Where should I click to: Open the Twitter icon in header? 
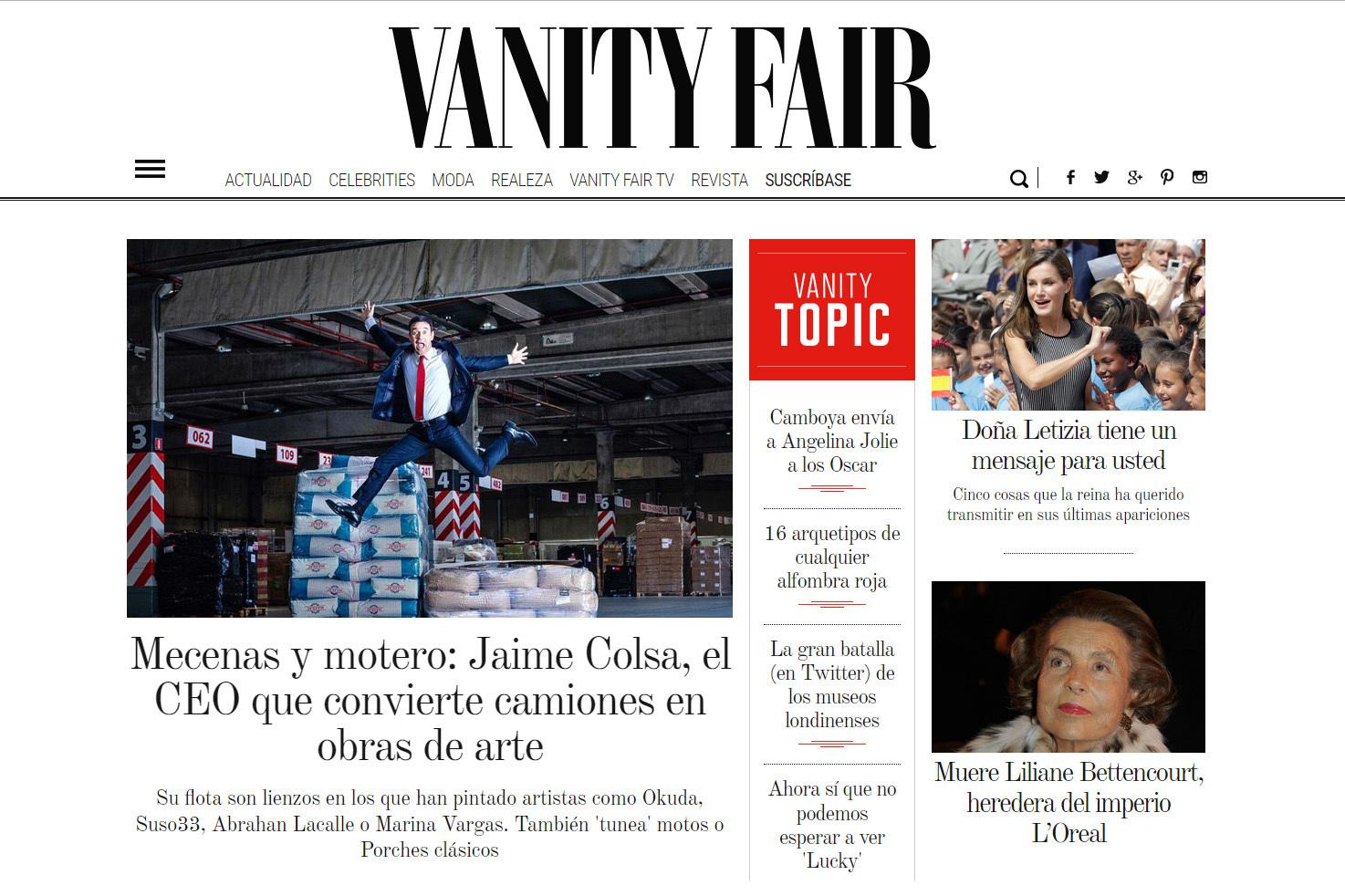(1101, 177)
